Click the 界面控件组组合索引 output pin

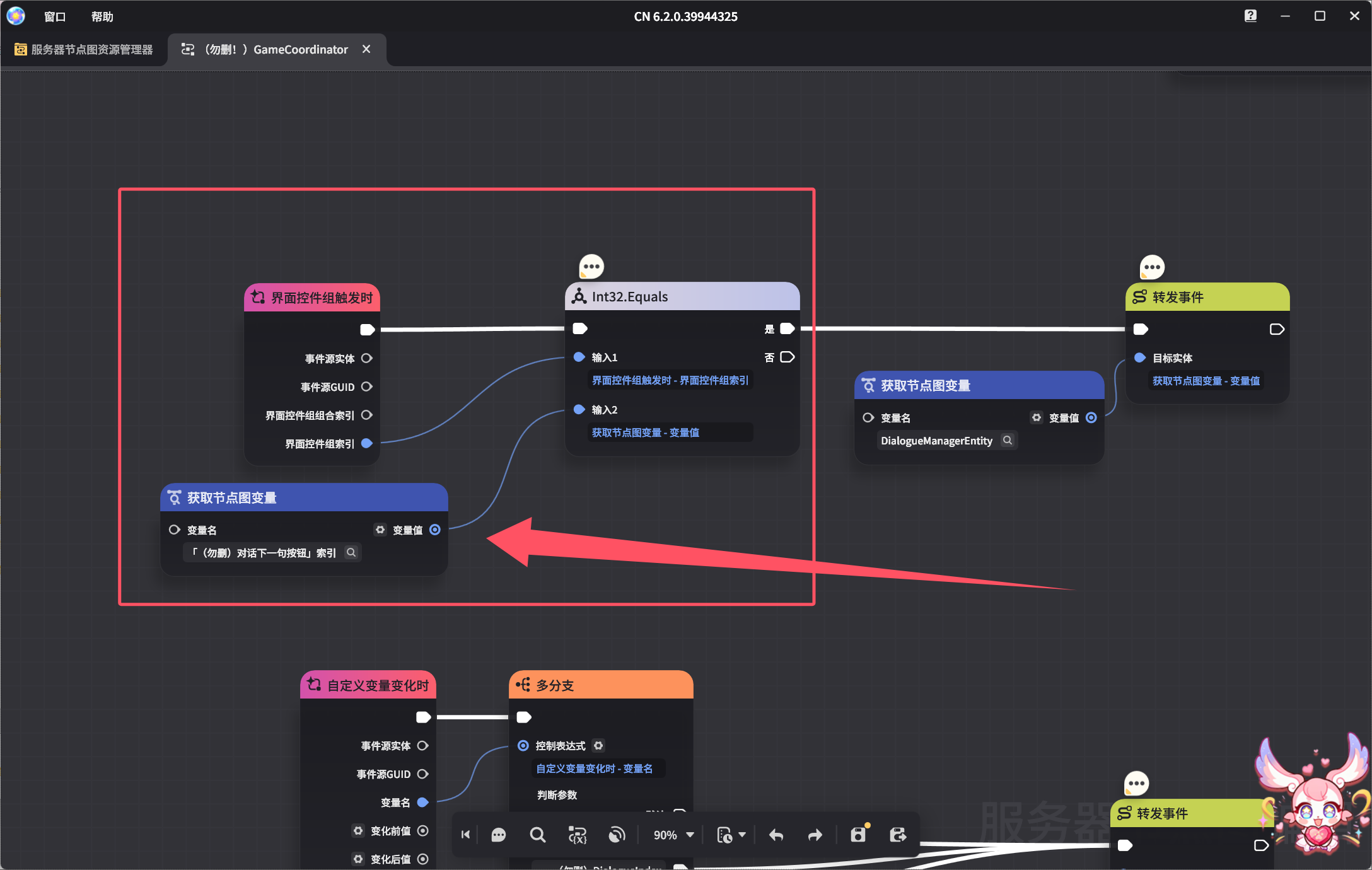click(x=367, y=415)
